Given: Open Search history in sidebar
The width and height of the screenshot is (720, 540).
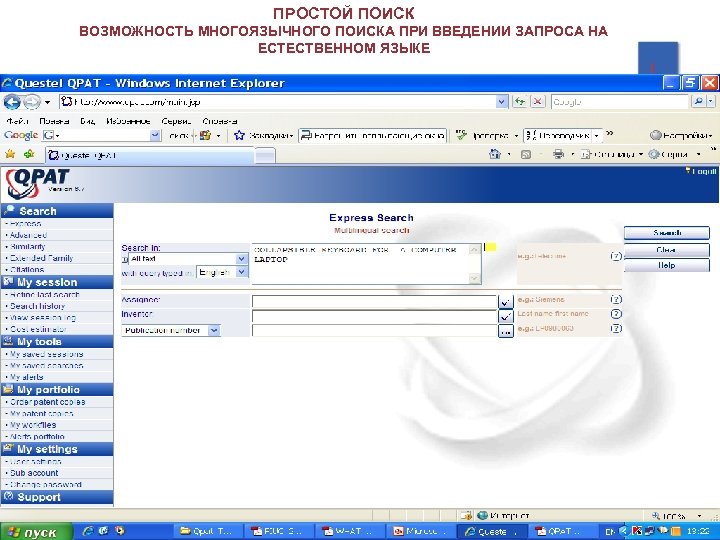Looking at the screenshot, I should 37,306.
